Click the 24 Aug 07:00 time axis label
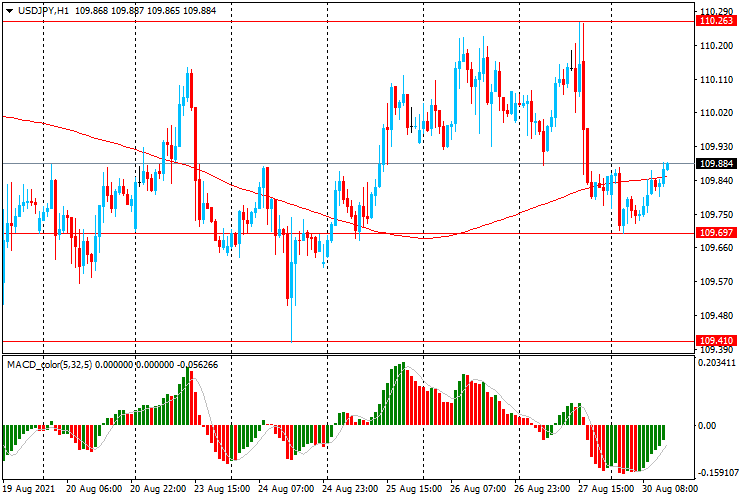Image resolution: width=740 pixels, height=500 pixels. pyautogui.click(x=286, y=489)
